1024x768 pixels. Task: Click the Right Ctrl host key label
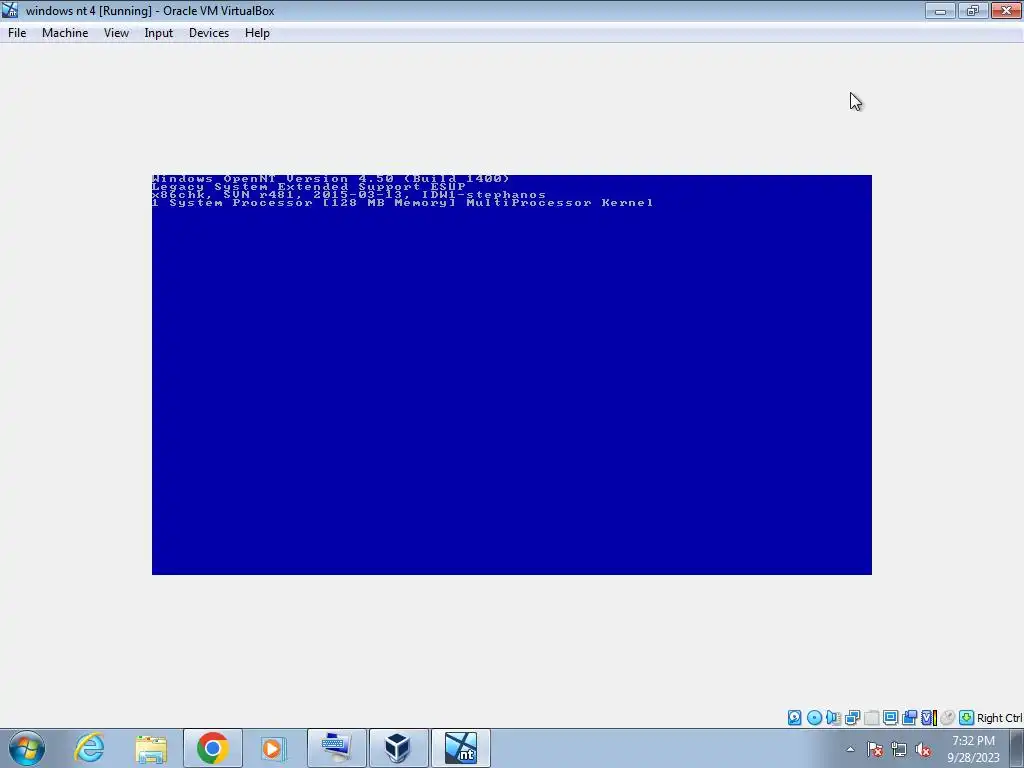[1000, 718]
